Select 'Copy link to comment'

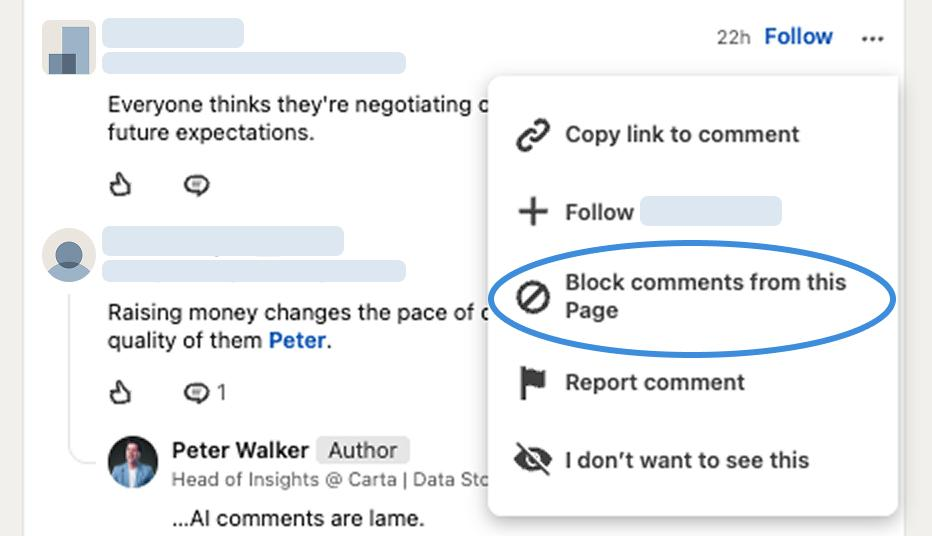click(682, 135)
